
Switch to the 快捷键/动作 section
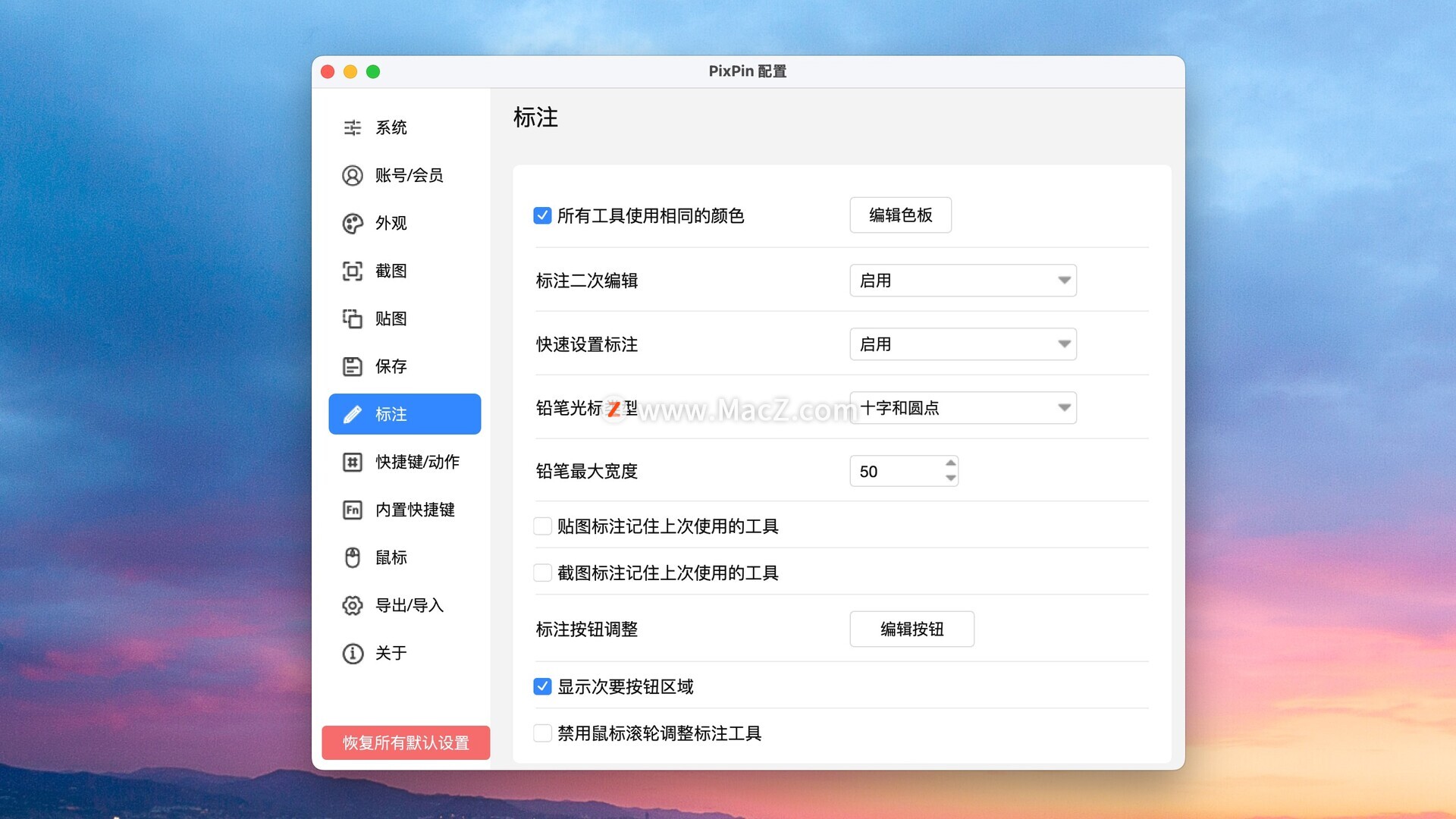point(417,462)
